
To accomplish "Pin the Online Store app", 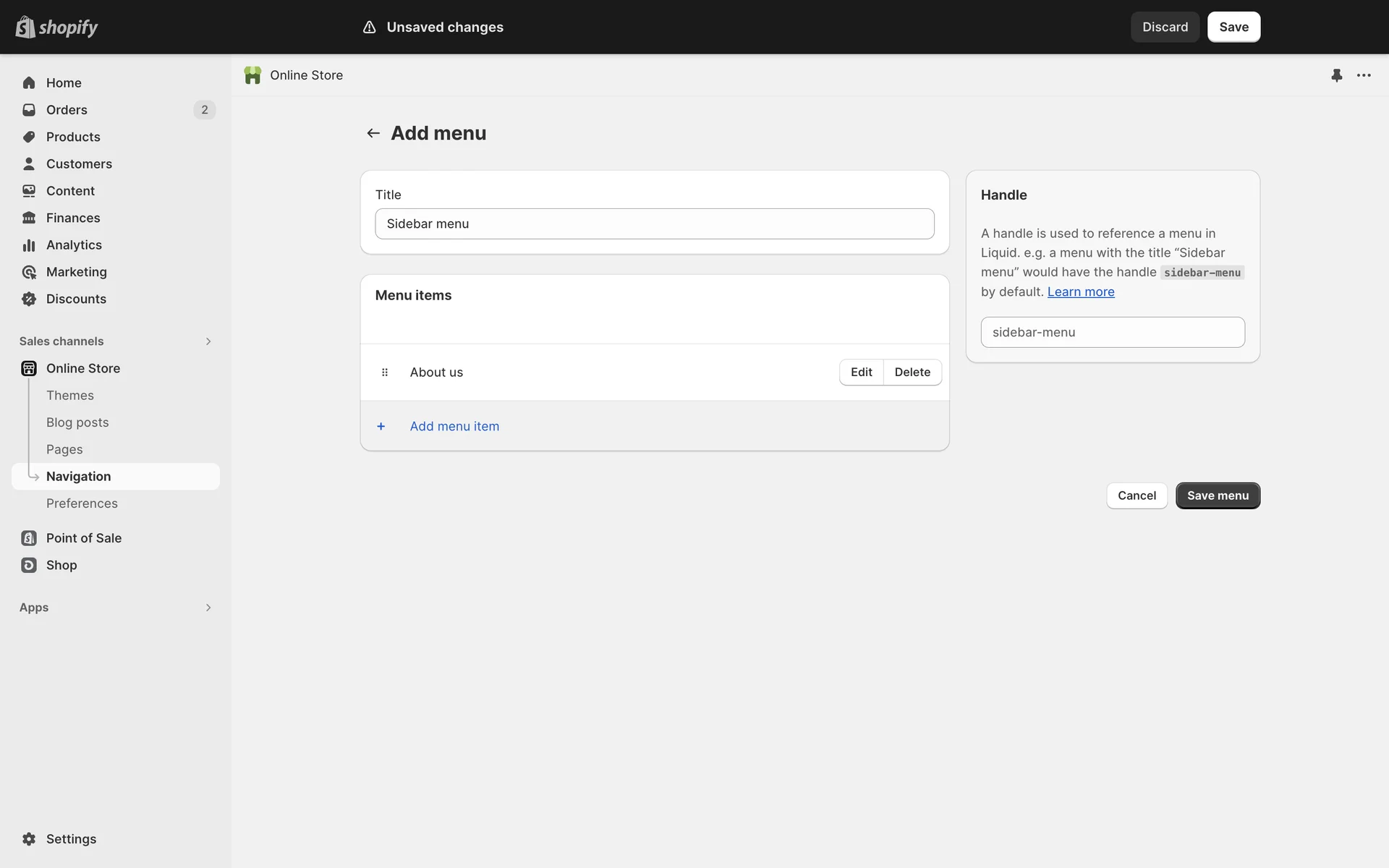I will (x=1336, y=75).
